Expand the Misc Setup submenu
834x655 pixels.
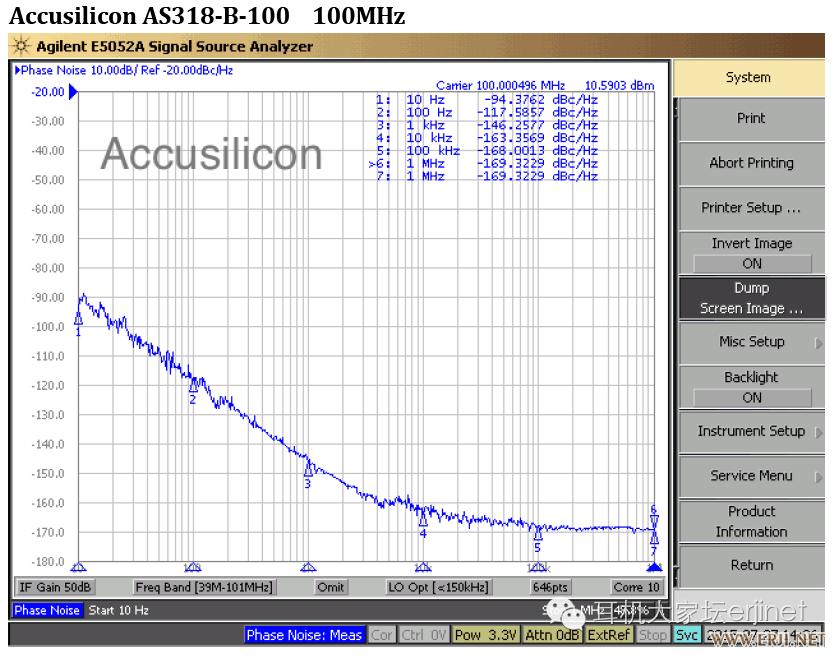click(x=751, y=342)
